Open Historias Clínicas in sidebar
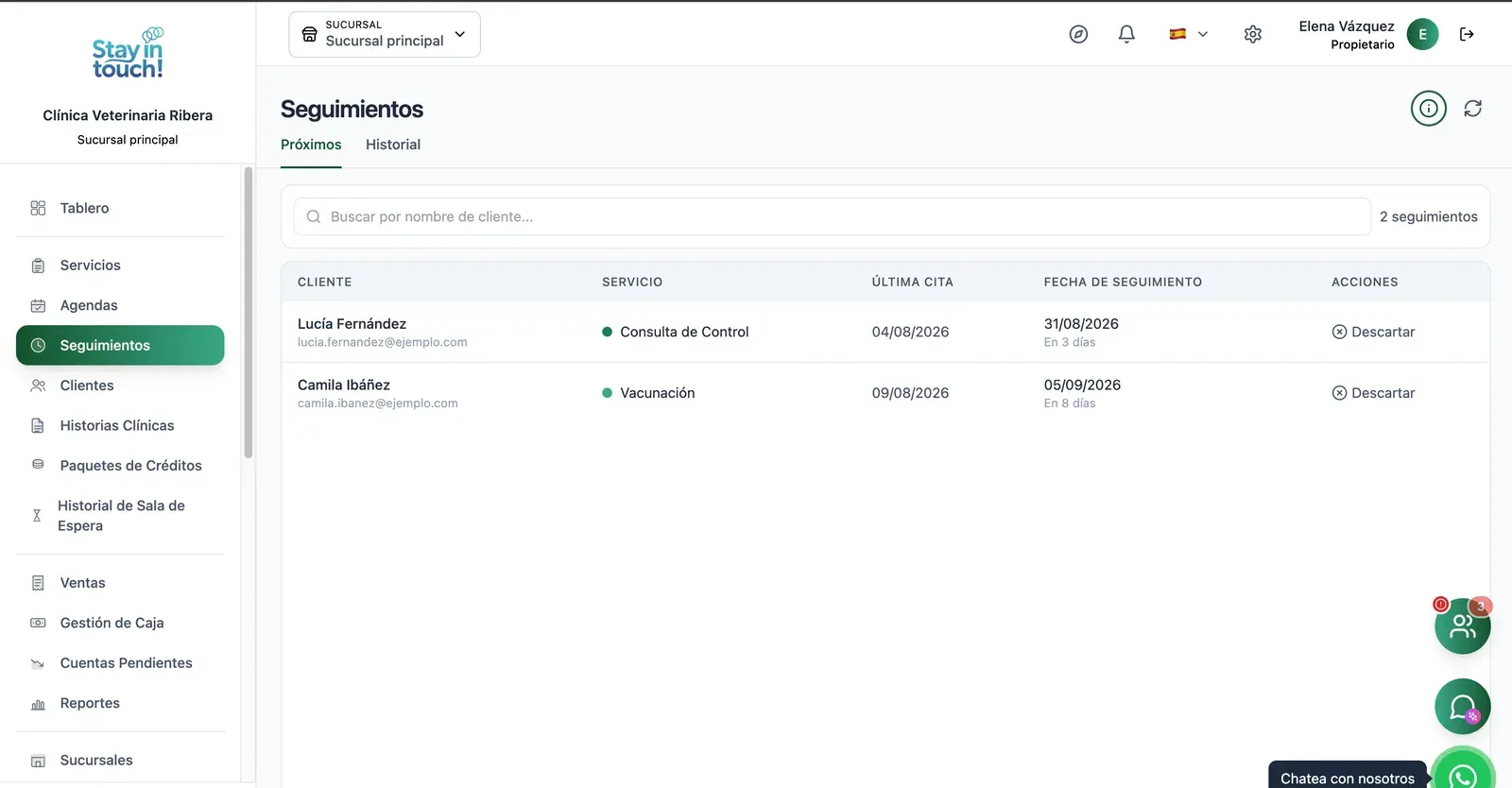Image resolution: width=1512 pixels, height=788 pixels. (x=120, y=425)
